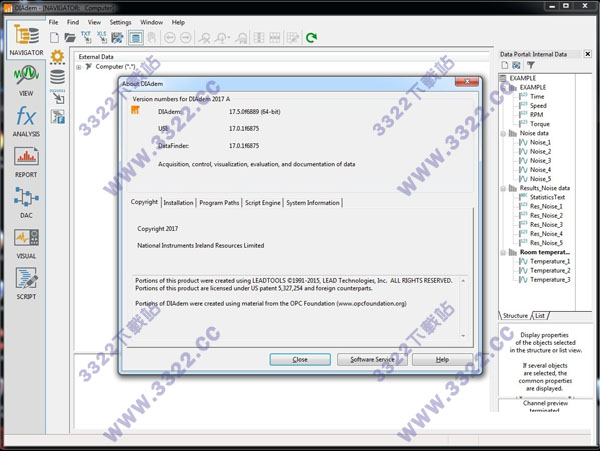Click the Close button in About dialog

[x=300, y=360]
